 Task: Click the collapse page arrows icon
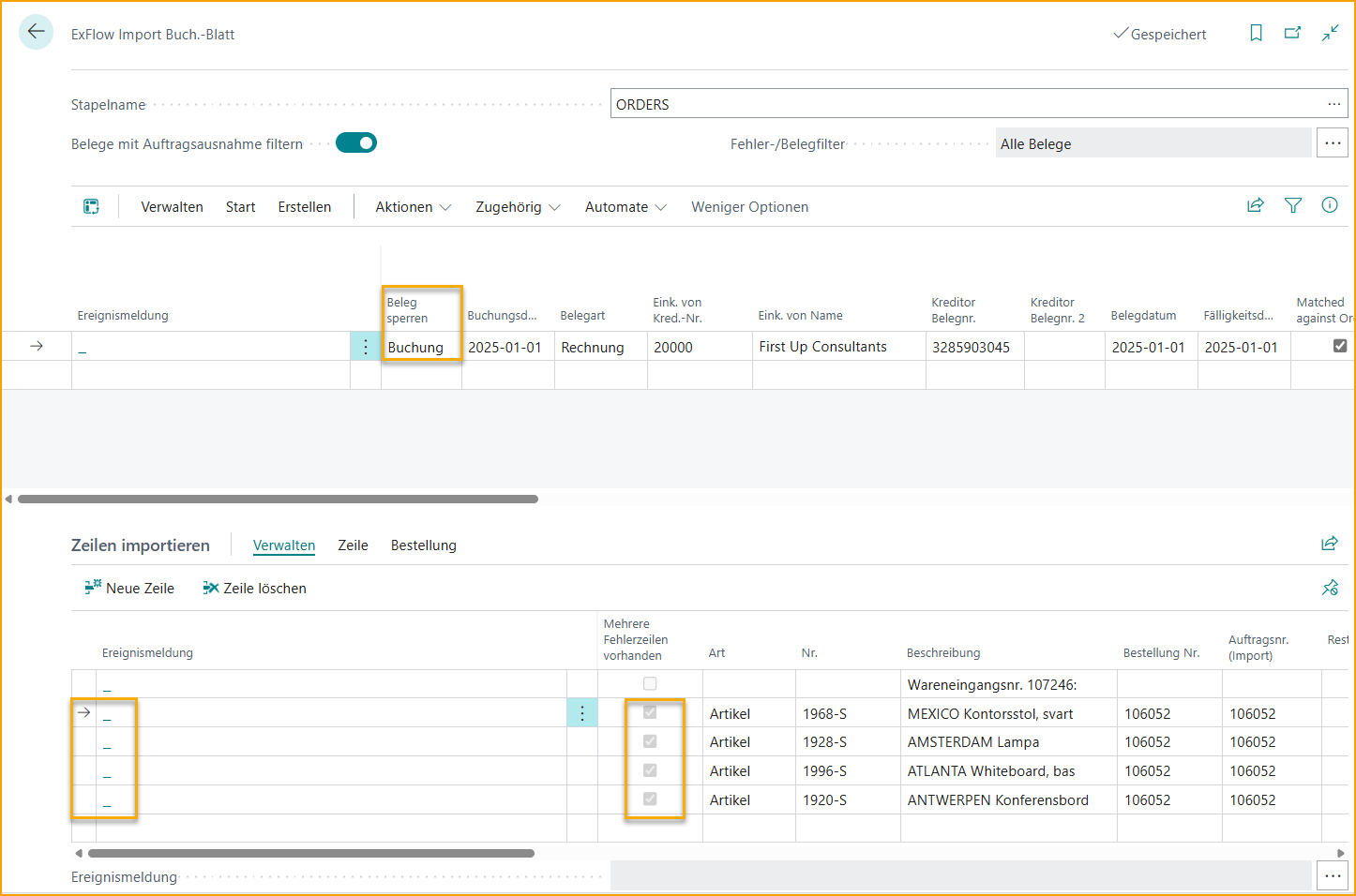click(x=1330, y=33)
